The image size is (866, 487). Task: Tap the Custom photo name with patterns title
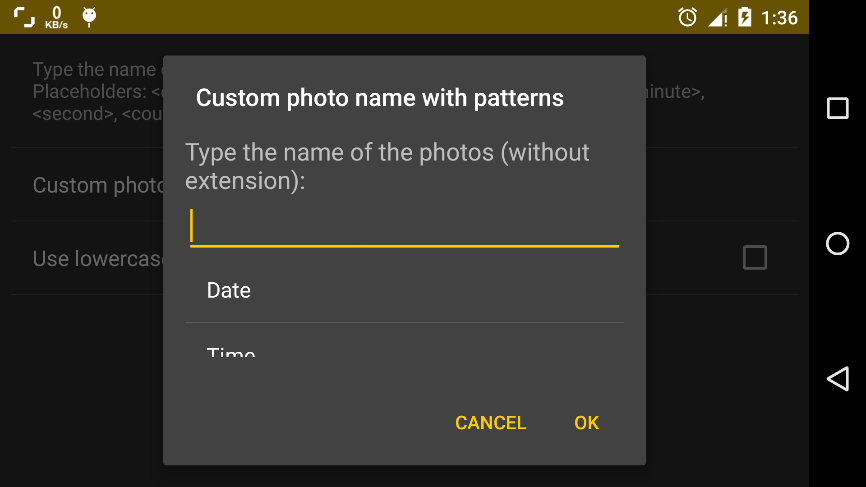click(x=380, y=98)
